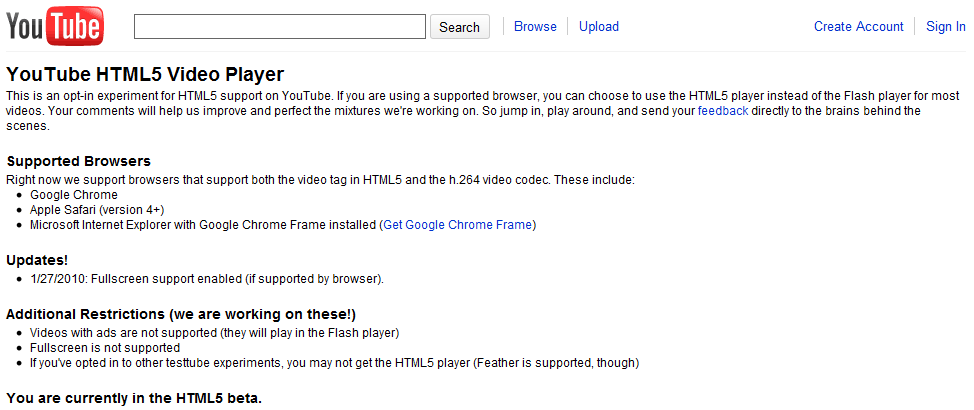
Task: Click the 1/27/2010 Fullscreen support update entry
Action: (207, 279)
